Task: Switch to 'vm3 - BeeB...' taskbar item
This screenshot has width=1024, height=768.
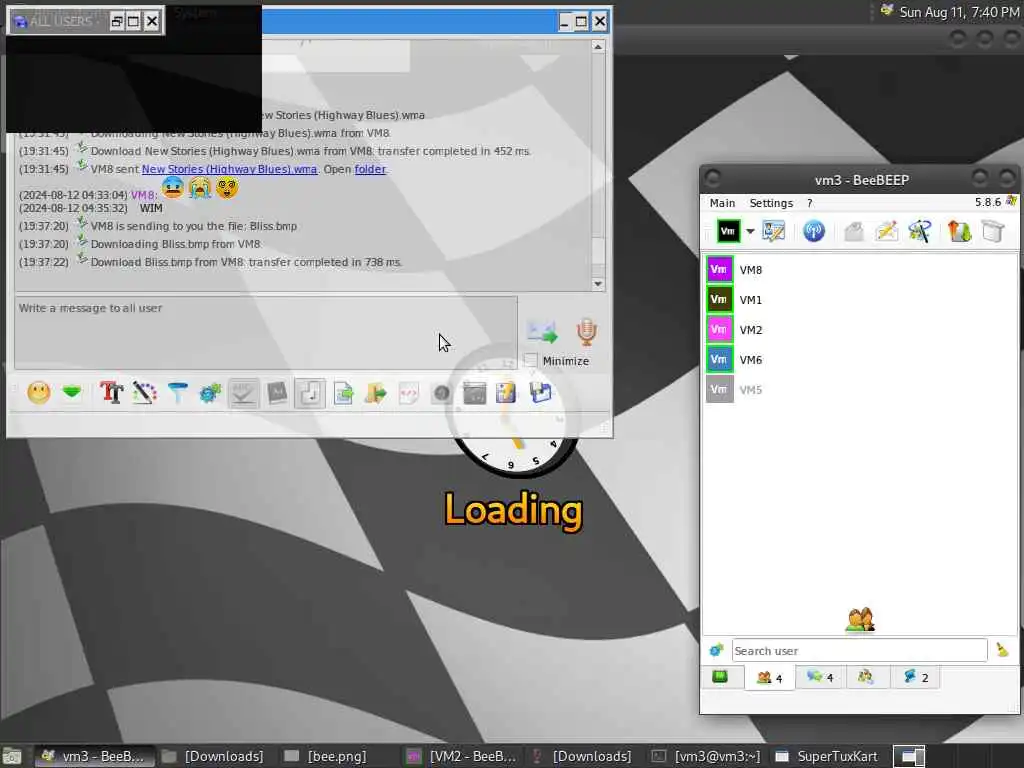Action: point(94,756)
